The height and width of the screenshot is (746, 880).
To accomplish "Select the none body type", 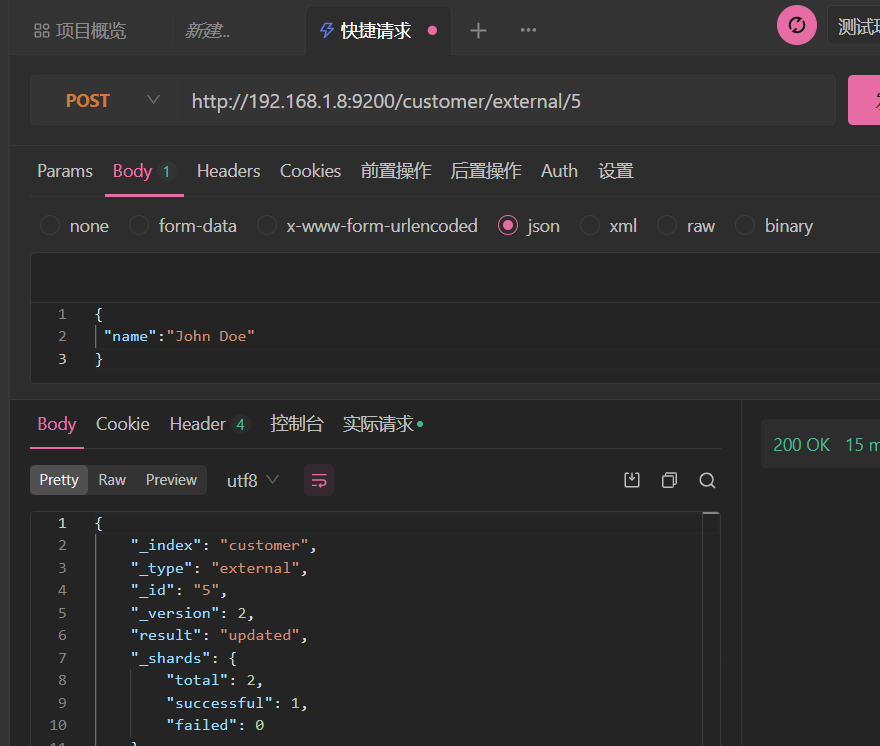I will [50, 226].
